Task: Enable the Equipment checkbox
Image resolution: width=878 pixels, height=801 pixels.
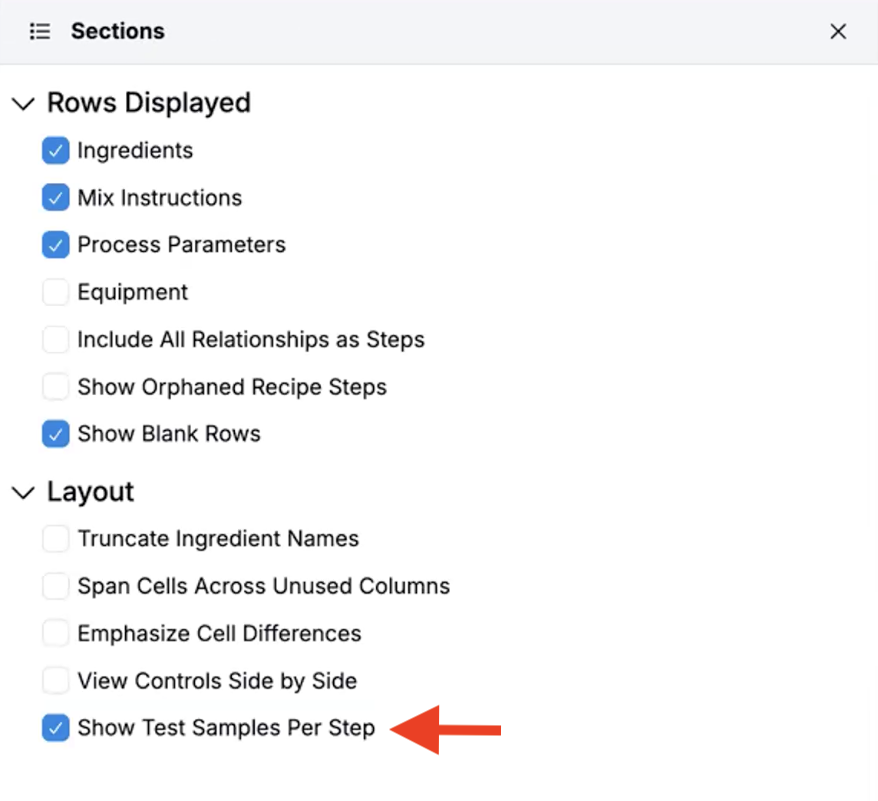Action: pos(56,292)
